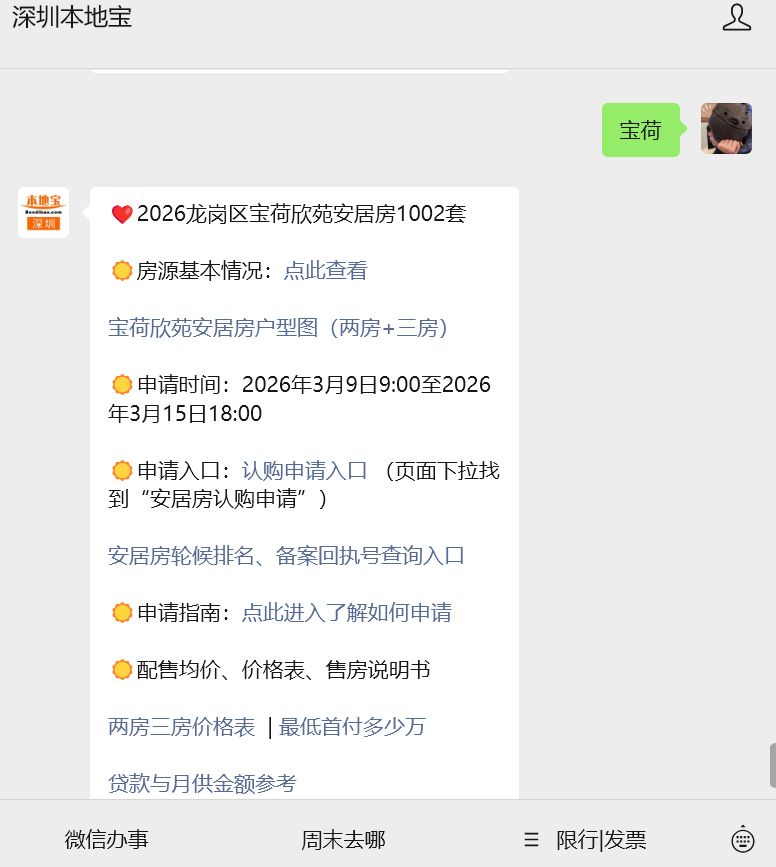Open 安居房轮候排名、备案回执号查询入口 link

[286, 556]
